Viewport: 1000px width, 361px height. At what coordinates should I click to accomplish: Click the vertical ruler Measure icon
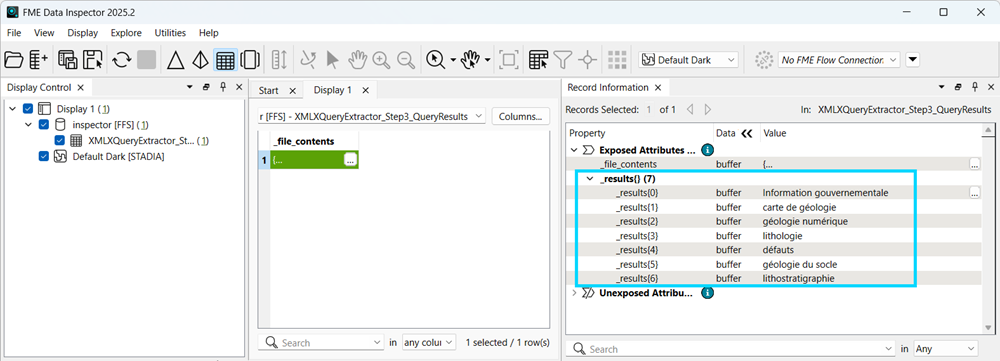pyautogui.click(x=279, y=60)
